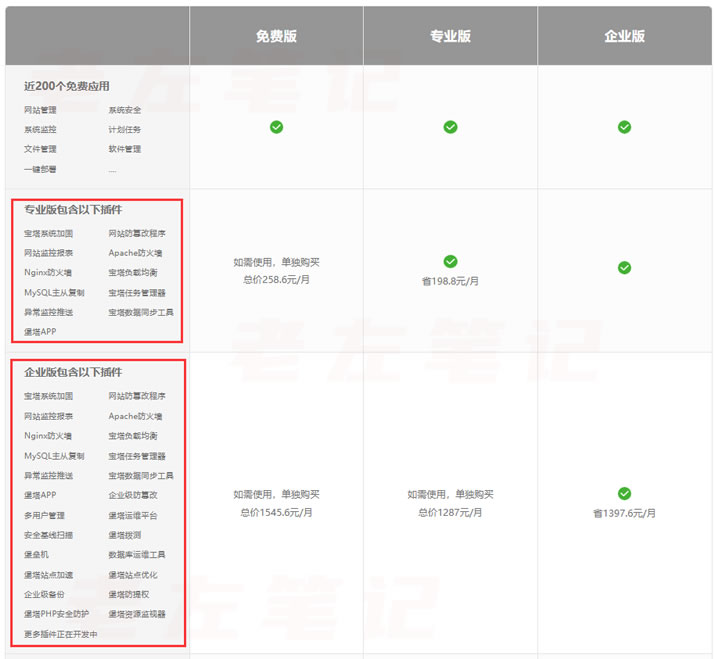
Task: Click the 专业版包含以下插件 heading
Action: coord(73,210)
